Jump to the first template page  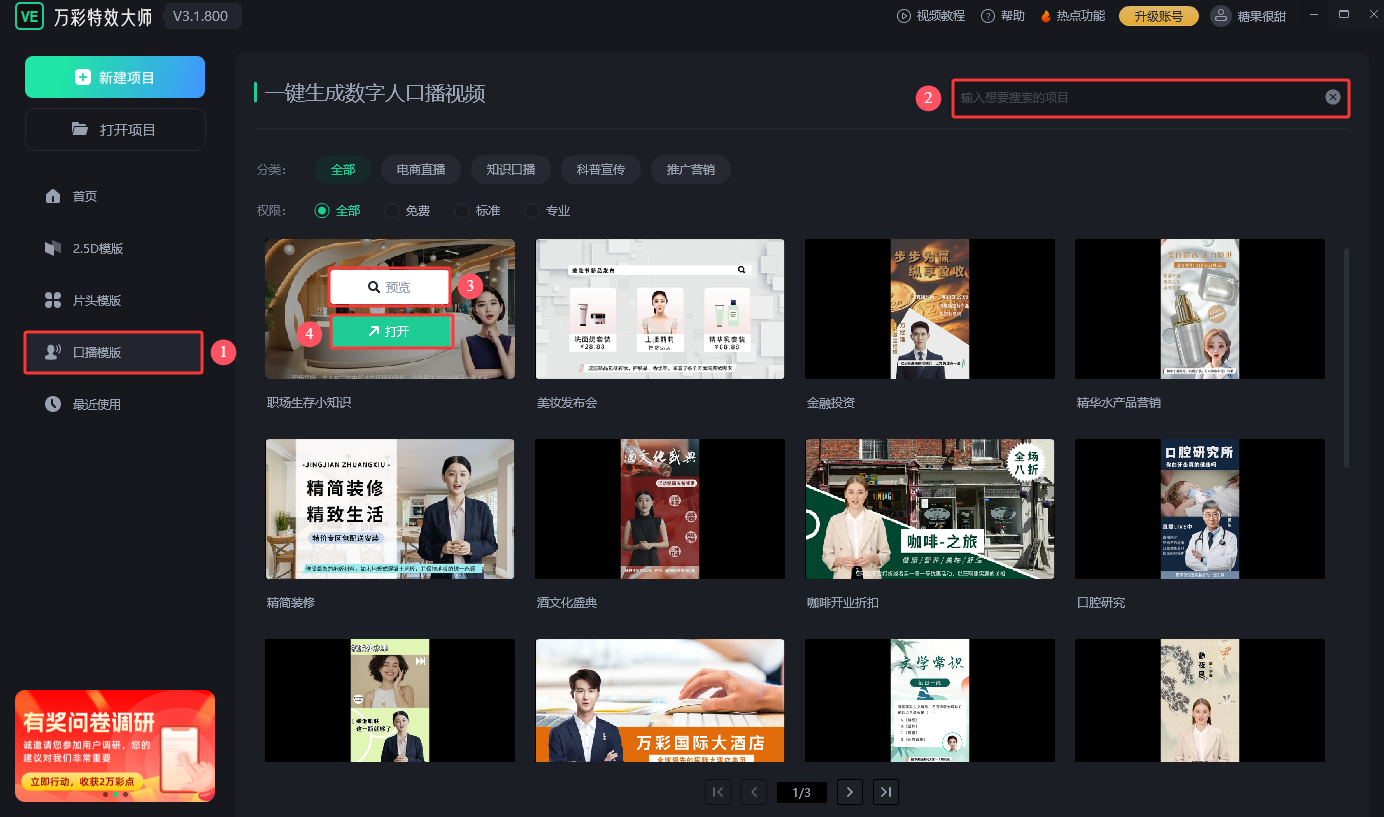tap(717, 792)
